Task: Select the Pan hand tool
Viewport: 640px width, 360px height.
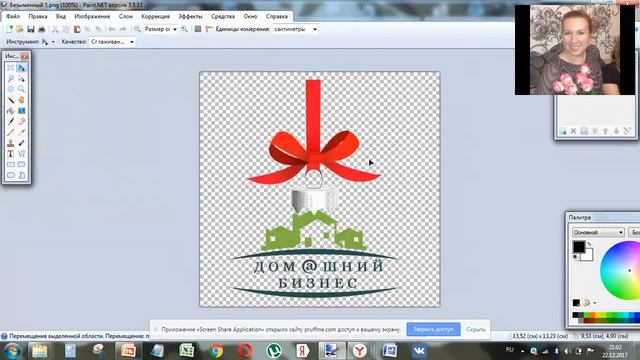Action: (x=21, y=100)
